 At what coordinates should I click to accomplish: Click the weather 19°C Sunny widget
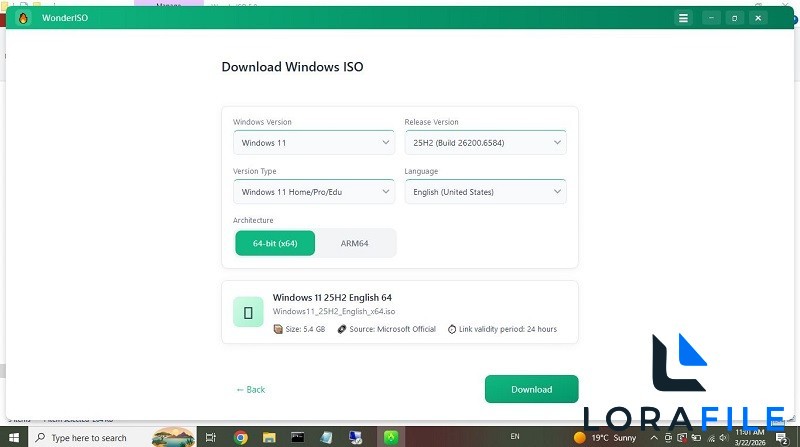[605, 438]
